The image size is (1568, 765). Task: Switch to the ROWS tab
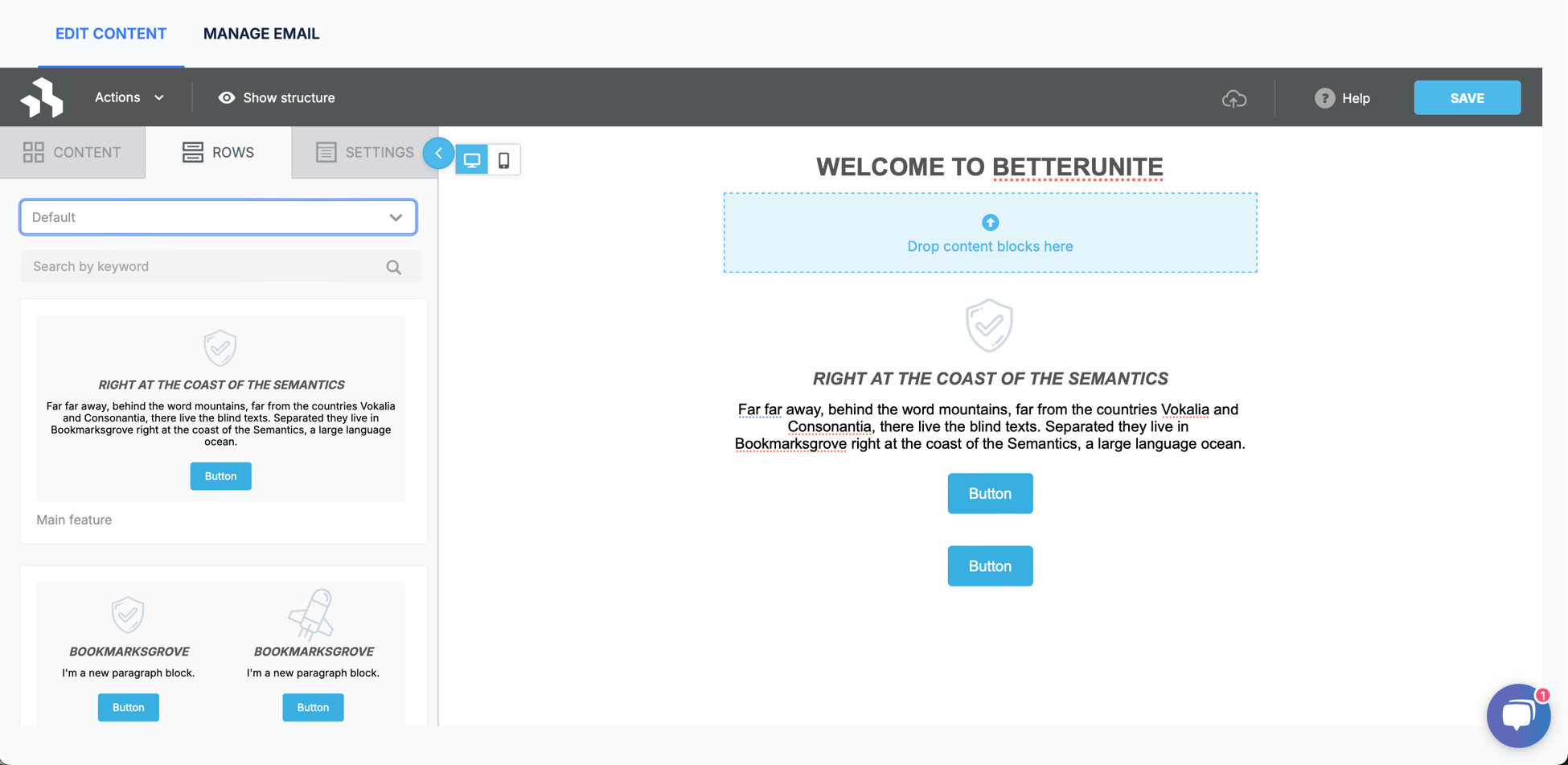218,152
